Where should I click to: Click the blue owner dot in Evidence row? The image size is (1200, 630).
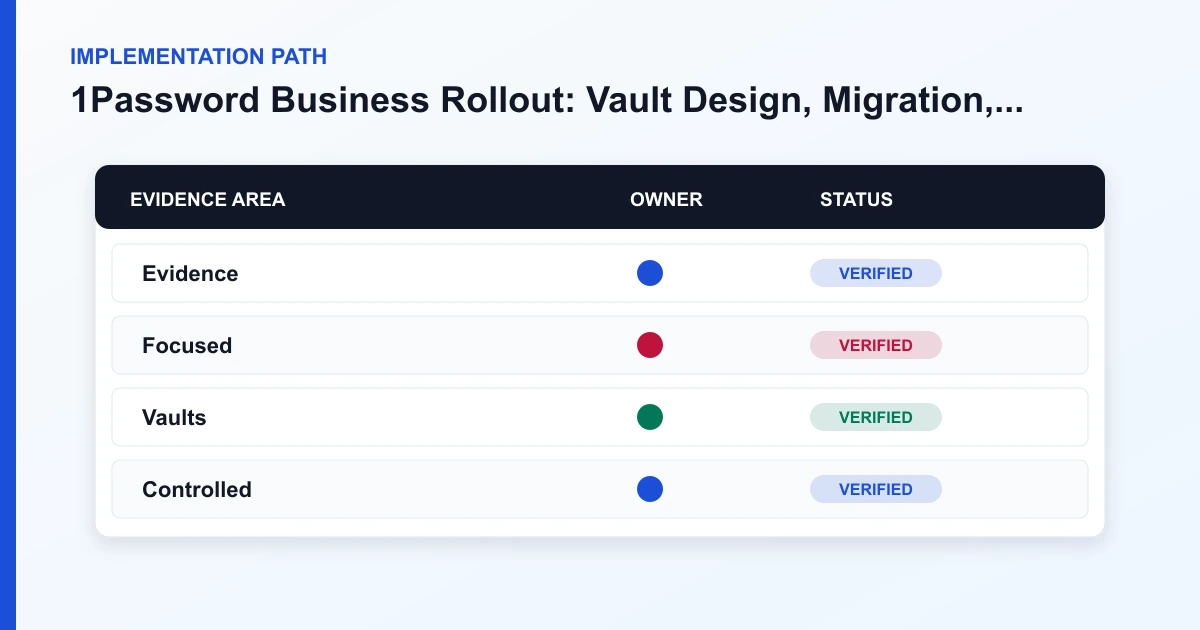point(650,273)
